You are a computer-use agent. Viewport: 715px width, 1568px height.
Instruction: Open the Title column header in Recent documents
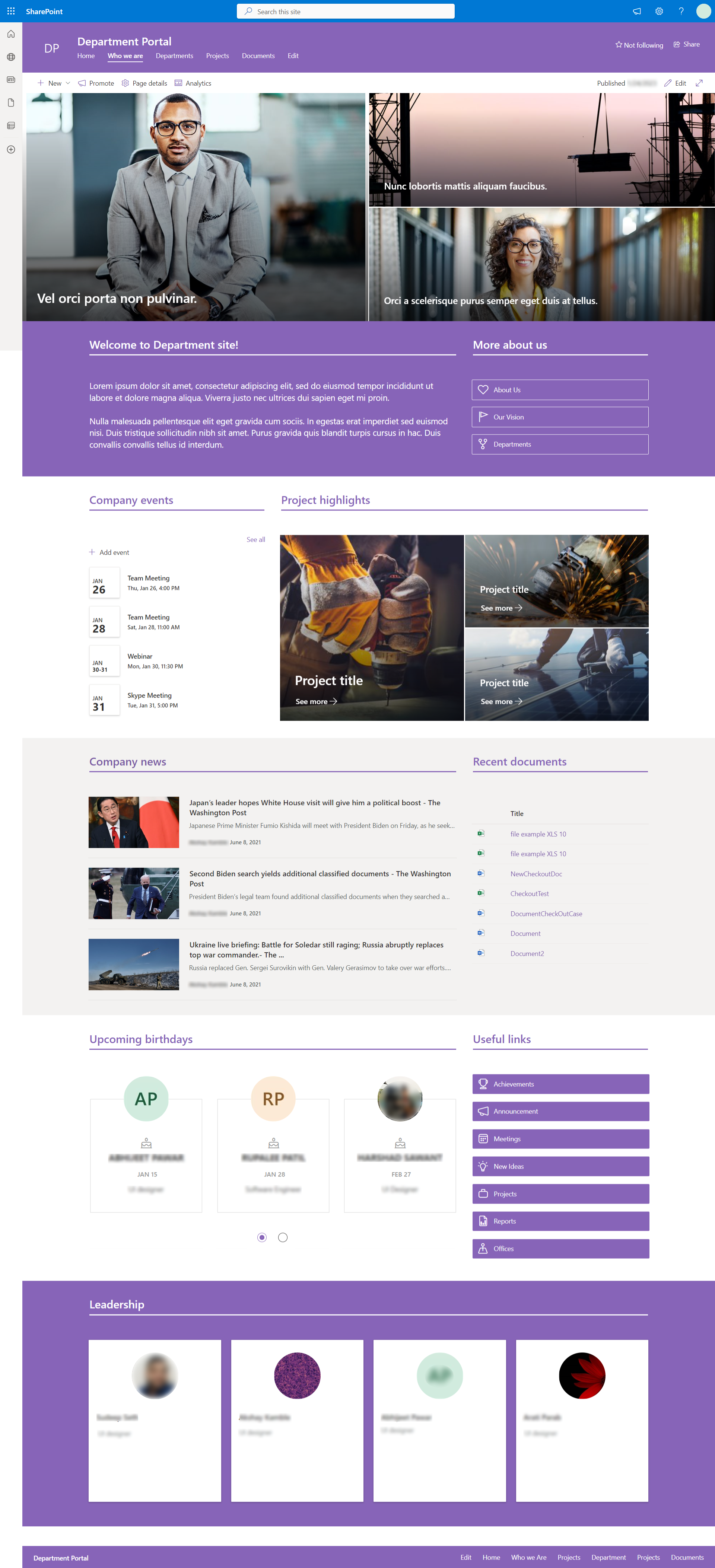(517, 813)
